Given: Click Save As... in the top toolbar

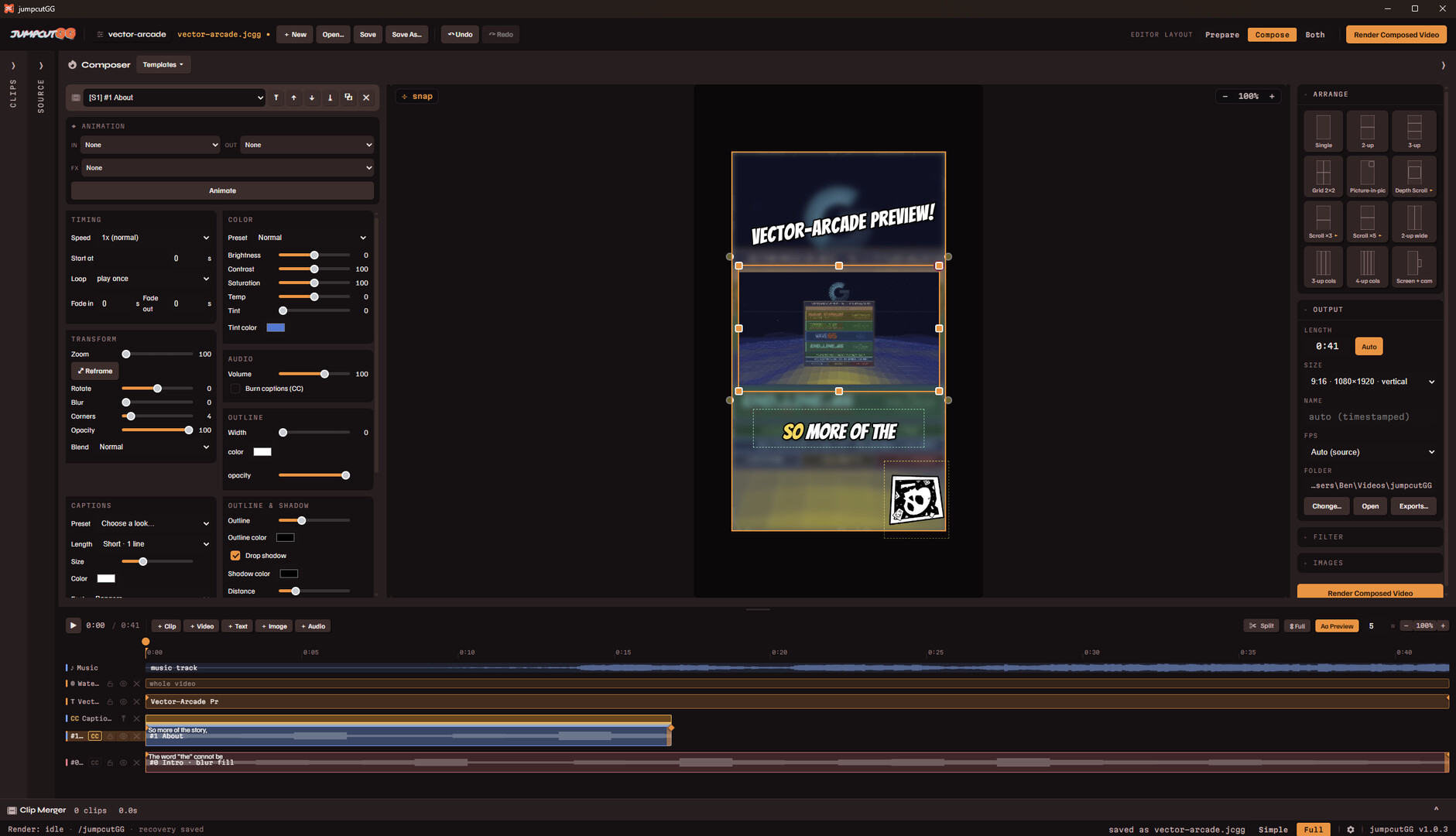Looking at the screenshot, I should [x=406, y=35].
